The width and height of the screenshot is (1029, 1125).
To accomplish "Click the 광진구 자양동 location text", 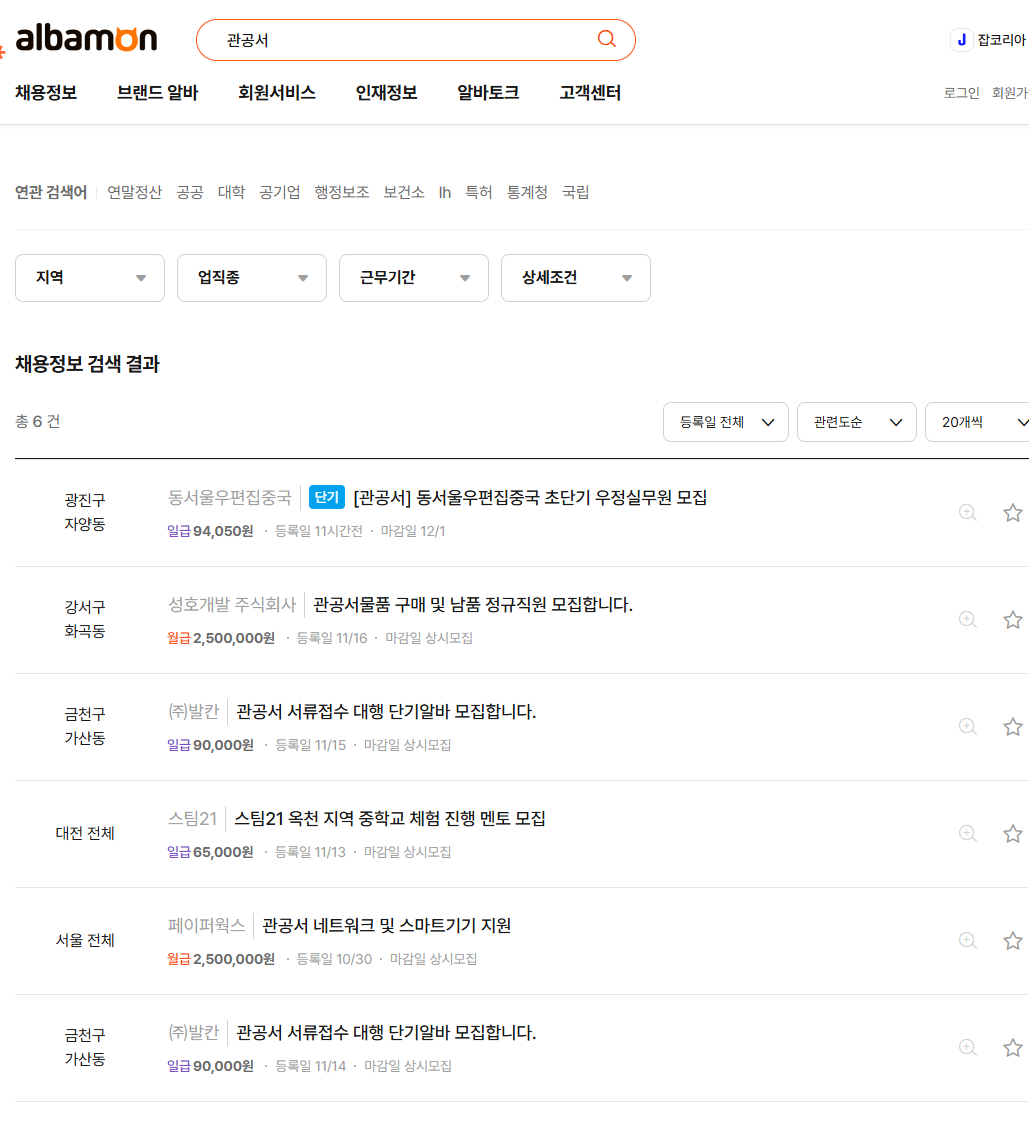I will tap(85, 512).
